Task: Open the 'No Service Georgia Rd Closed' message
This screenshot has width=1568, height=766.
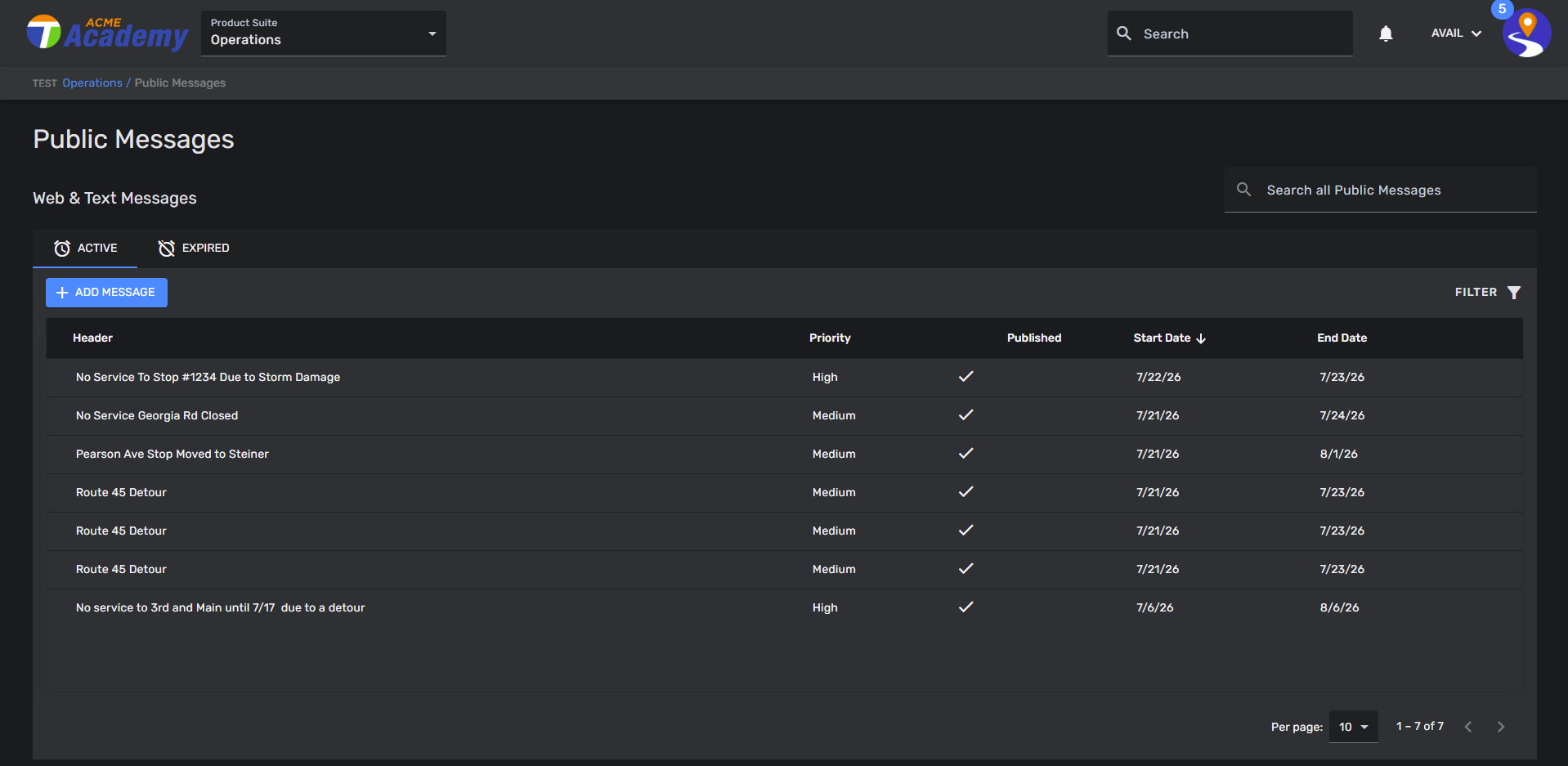Action: [157, 416]
